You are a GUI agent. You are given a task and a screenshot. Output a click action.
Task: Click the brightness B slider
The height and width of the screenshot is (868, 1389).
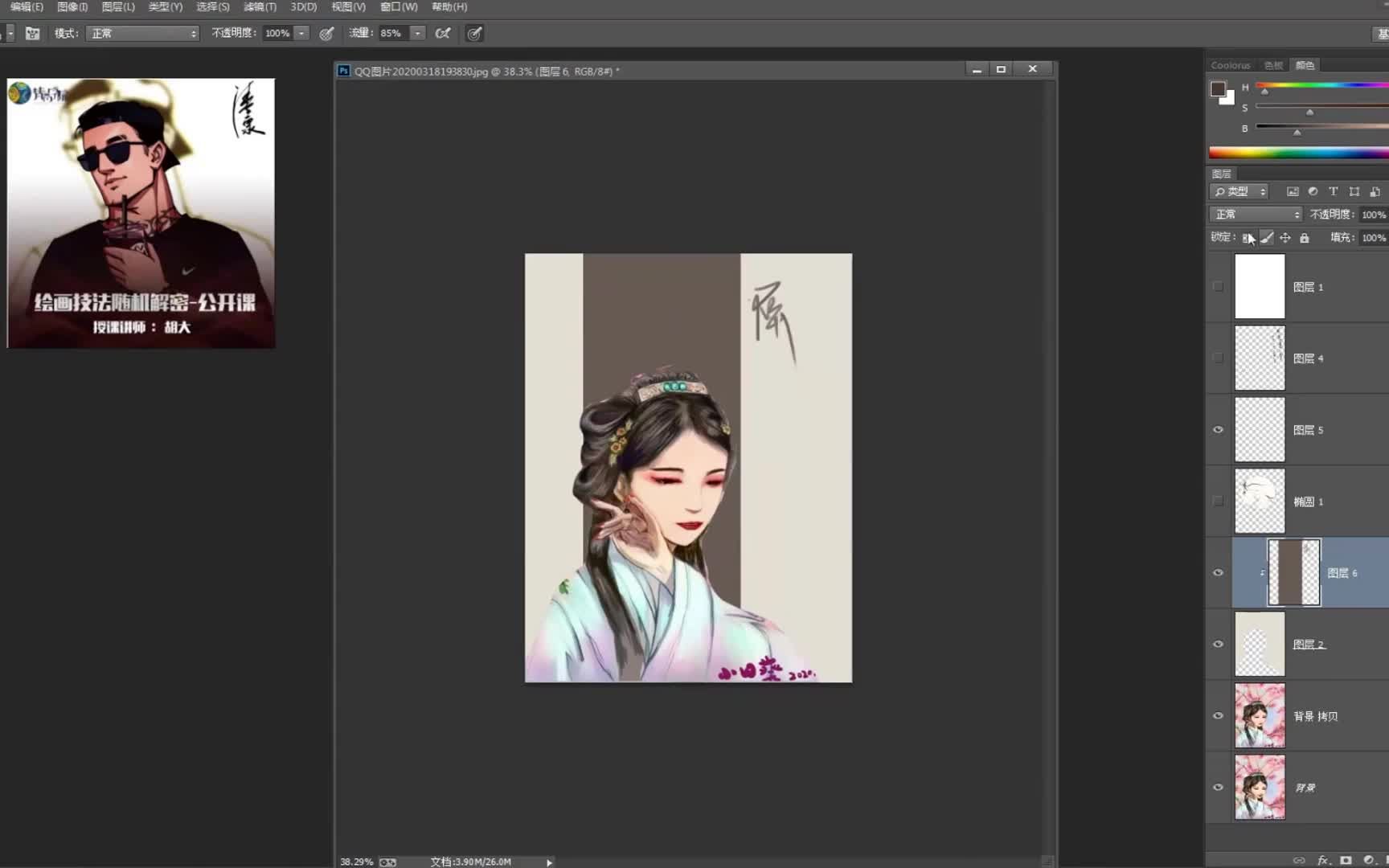(x=1322, y=126)
